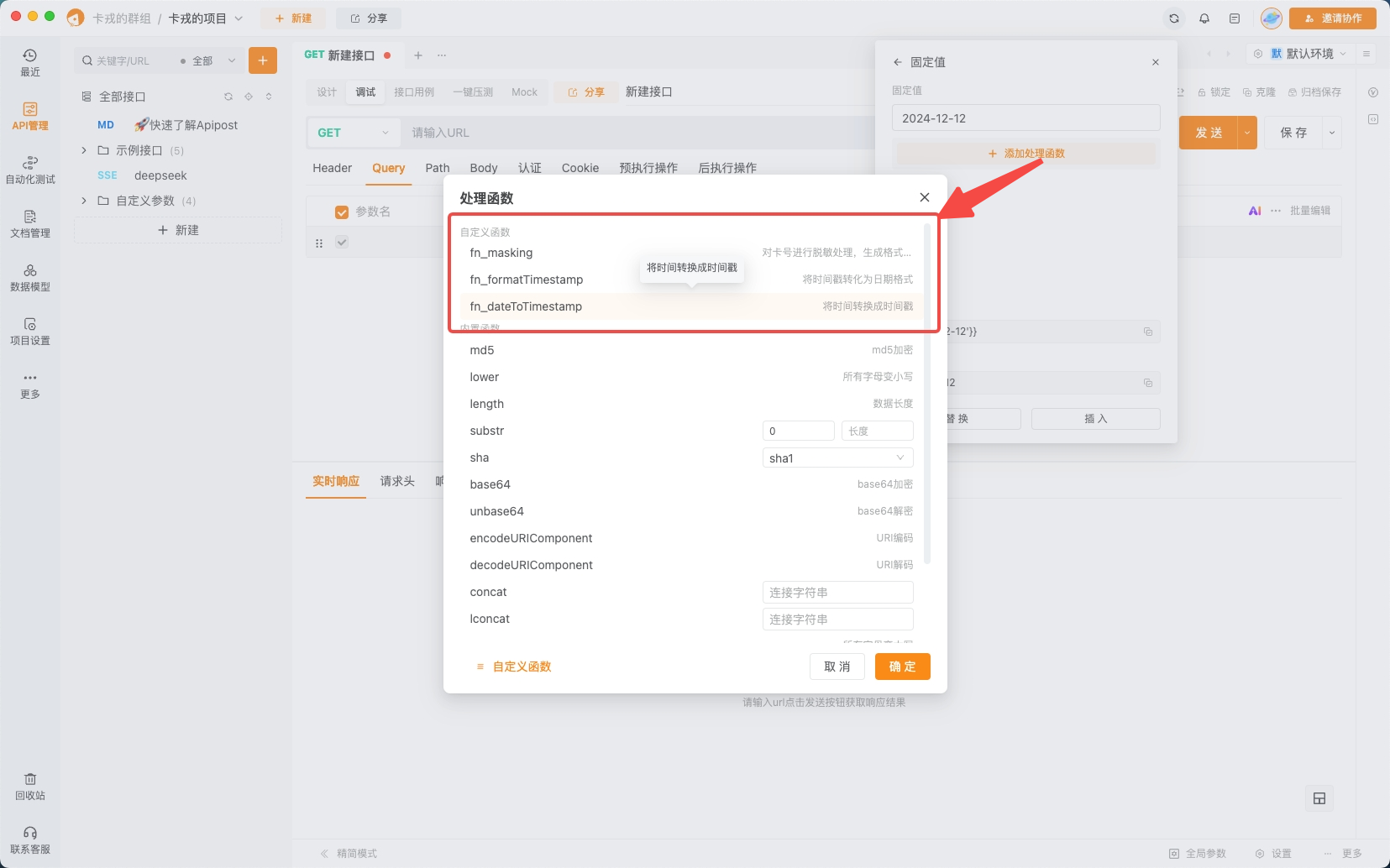
Task: Open 项目设置 in the sidebar
Action: (x=30, y=332)
